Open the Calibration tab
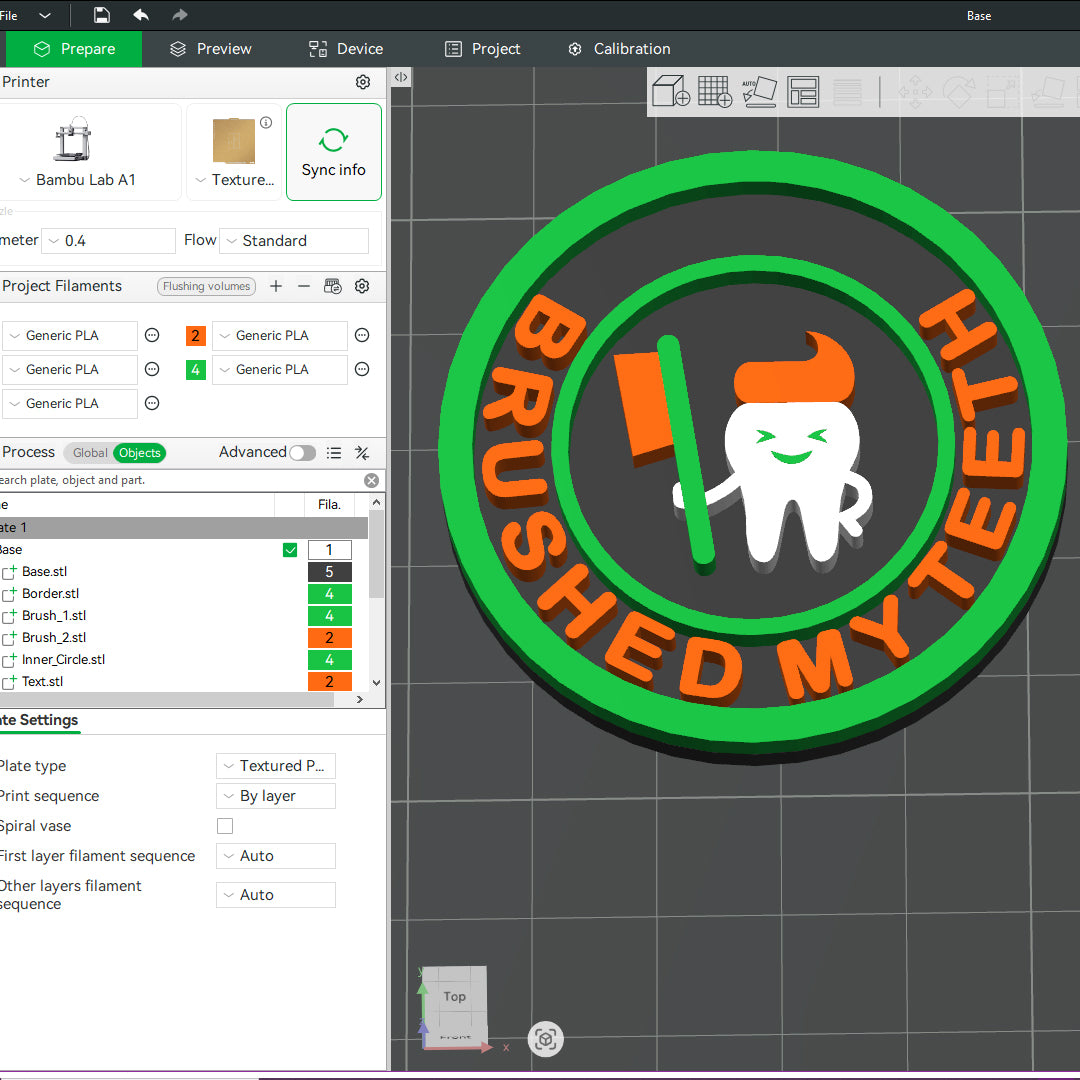1080x1080 pixels. 618,49
